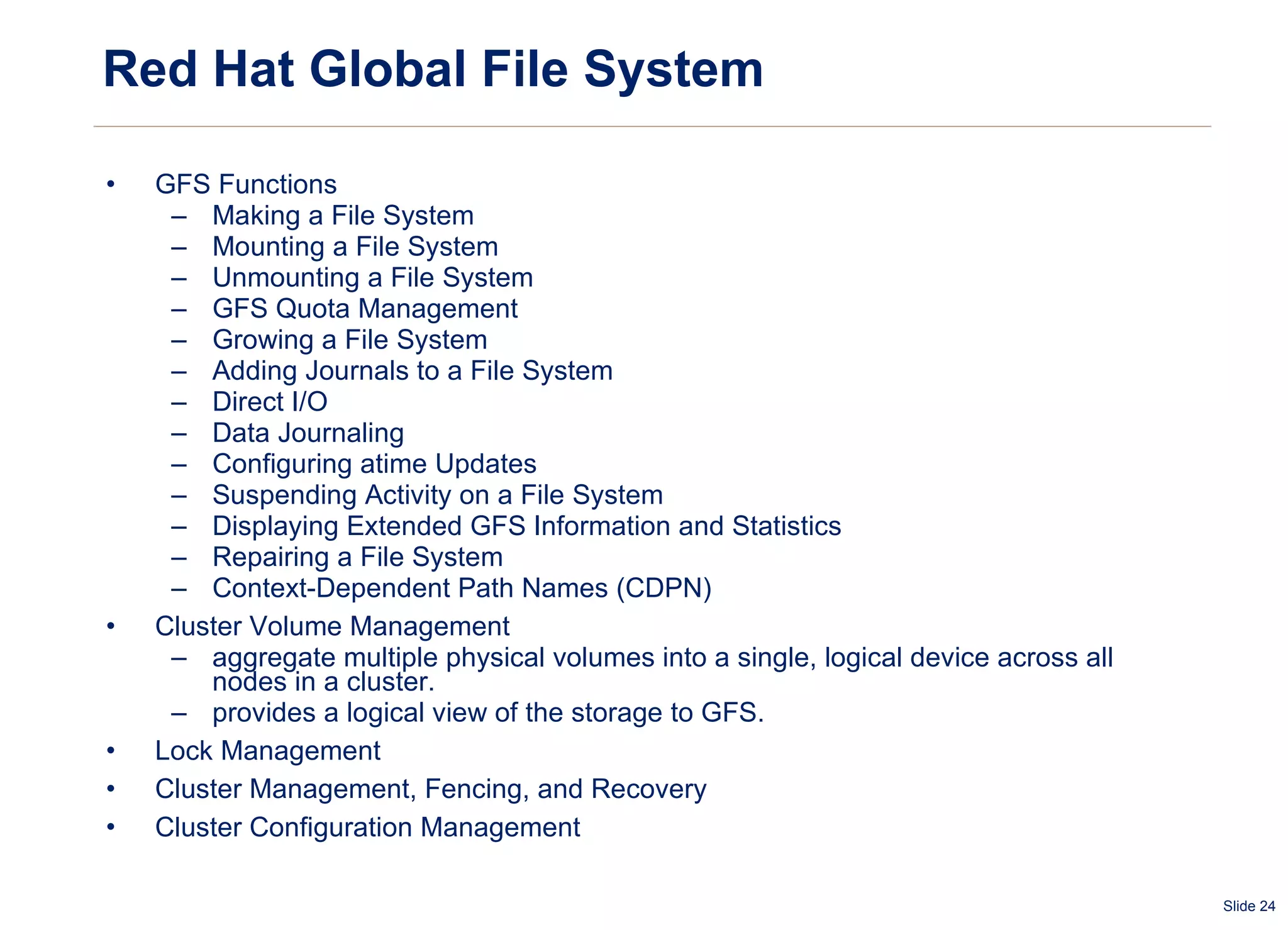Select the slide title 'Red Hat Global File System'

[x=433, y=69]
